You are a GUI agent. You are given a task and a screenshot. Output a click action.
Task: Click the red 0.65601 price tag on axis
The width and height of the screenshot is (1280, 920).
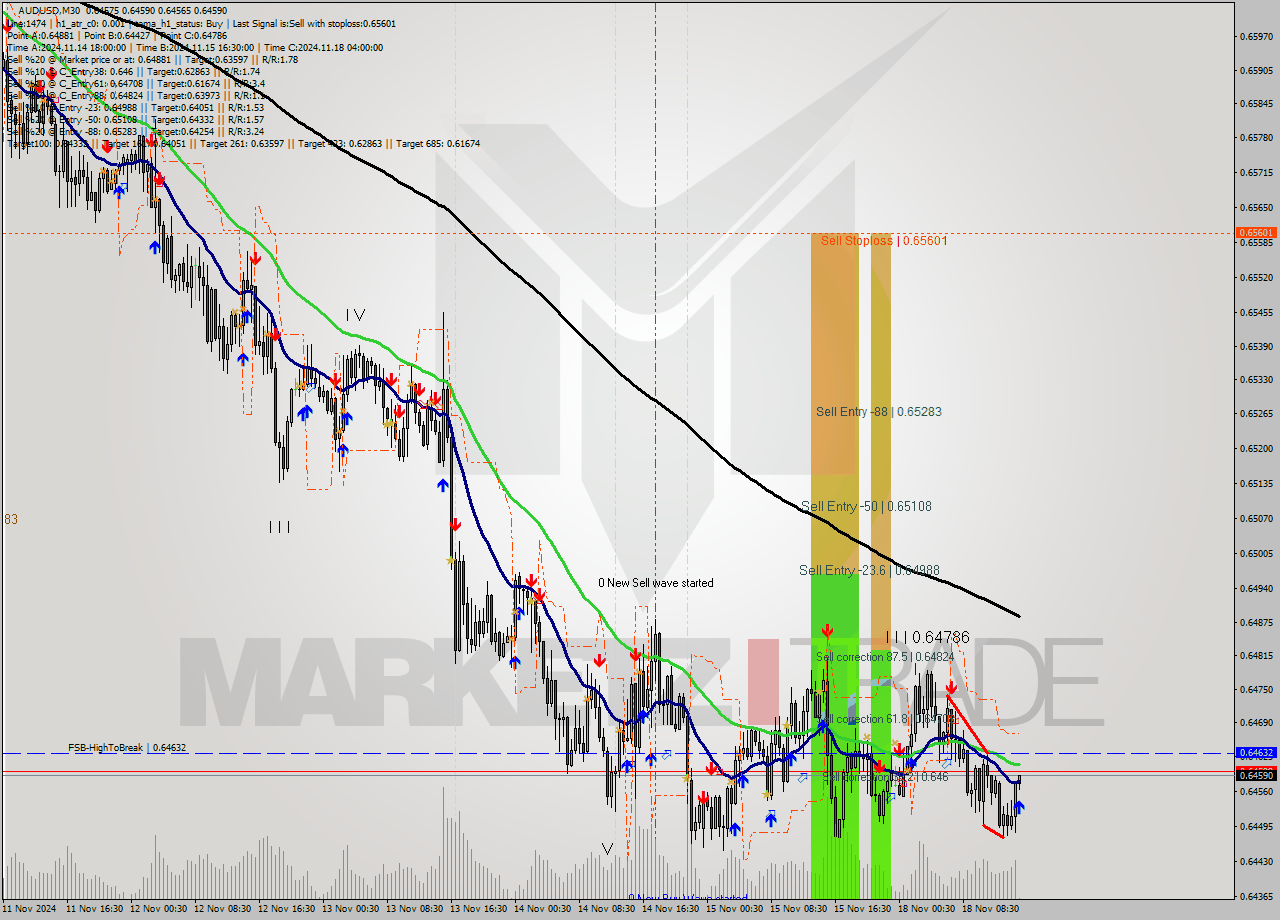1256,233
